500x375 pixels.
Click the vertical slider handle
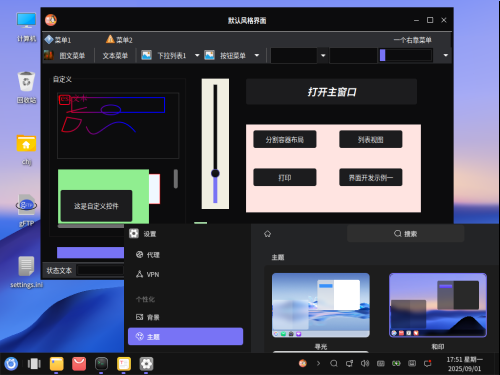point(215,173)
